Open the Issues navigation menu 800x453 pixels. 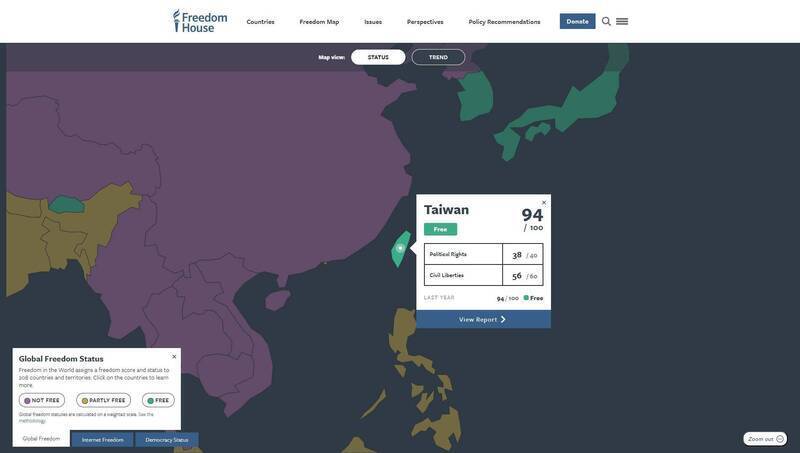coord(373,22)
